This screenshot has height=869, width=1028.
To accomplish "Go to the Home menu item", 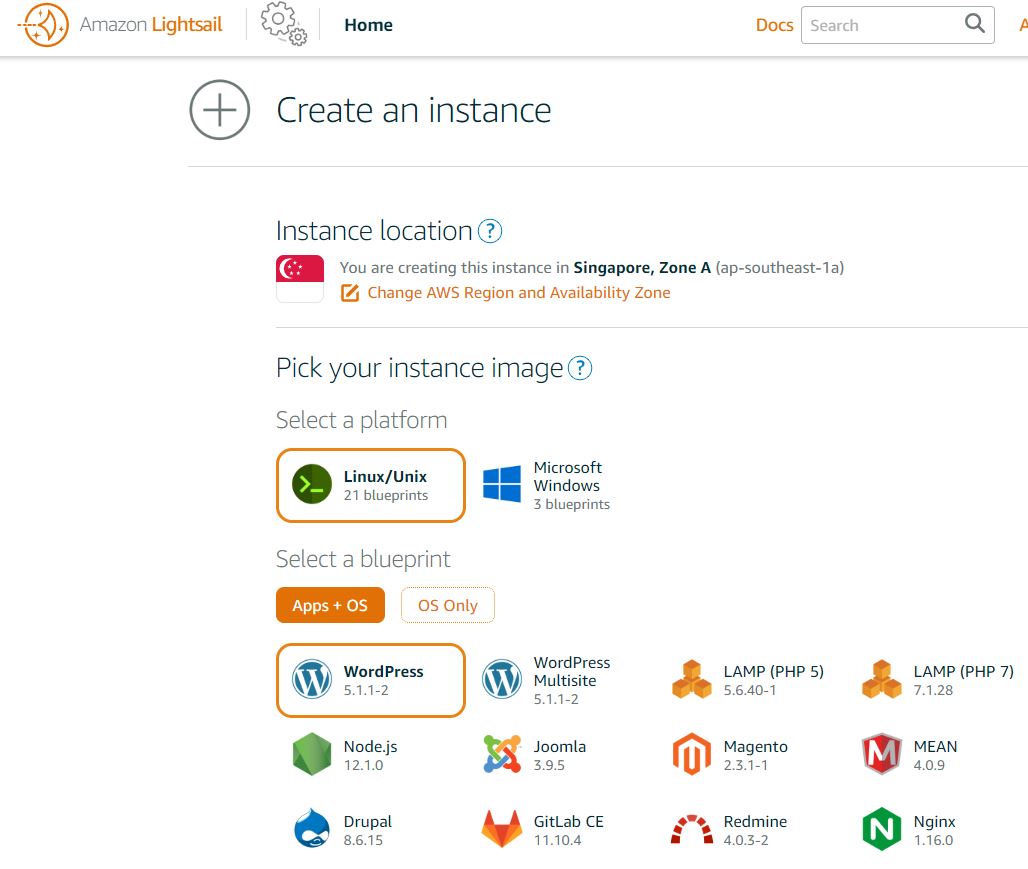I will (x=368, y=25).
